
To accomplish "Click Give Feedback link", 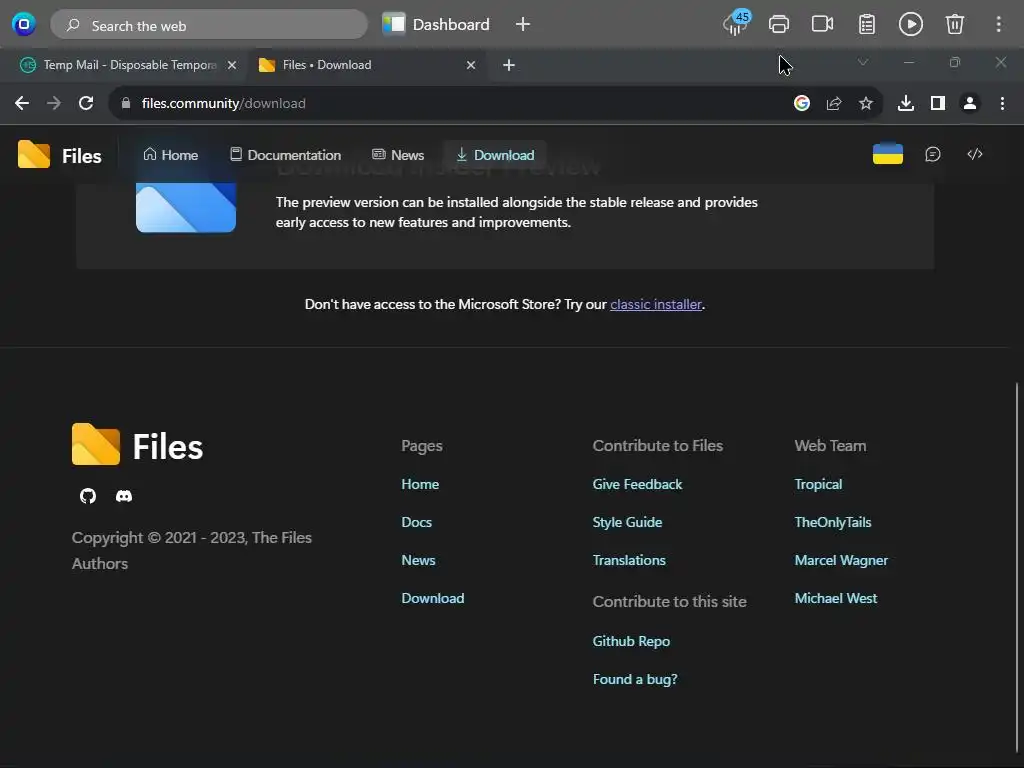I will pyautogui.click(x=637, y=484).
